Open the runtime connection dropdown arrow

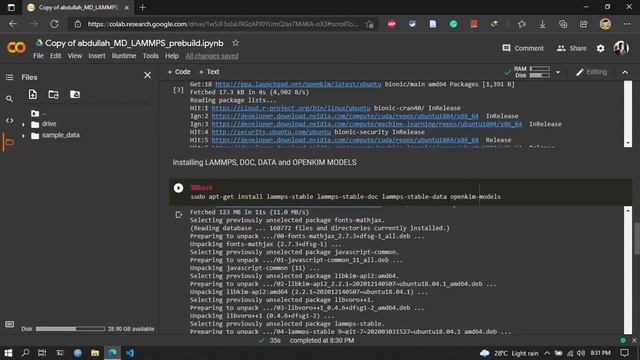pyautogui.click(x=558, y=72)
